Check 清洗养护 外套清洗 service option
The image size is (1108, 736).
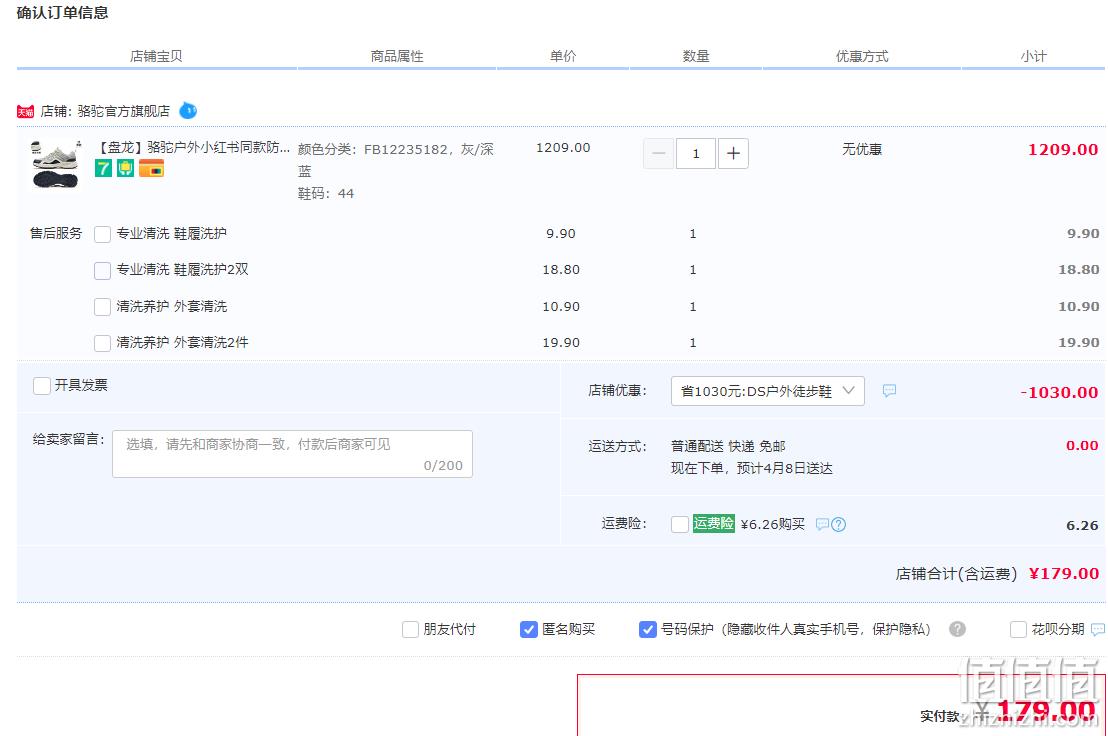(x=102, y=307)
